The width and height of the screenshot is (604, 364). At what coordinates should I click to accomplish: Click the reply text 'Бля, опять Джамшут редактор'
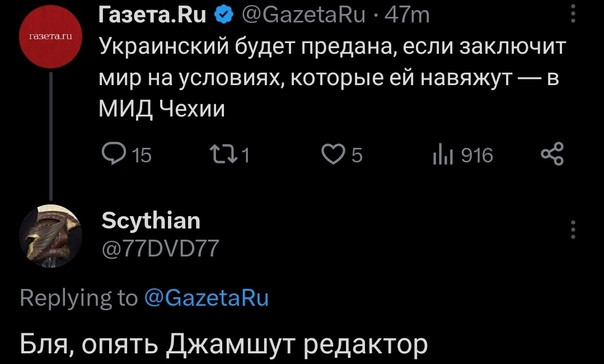224,344
